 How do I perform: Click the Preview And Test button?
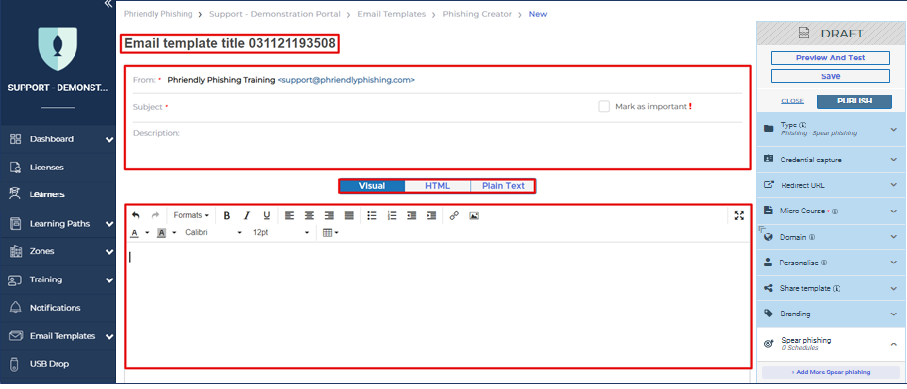pos(830,58)
